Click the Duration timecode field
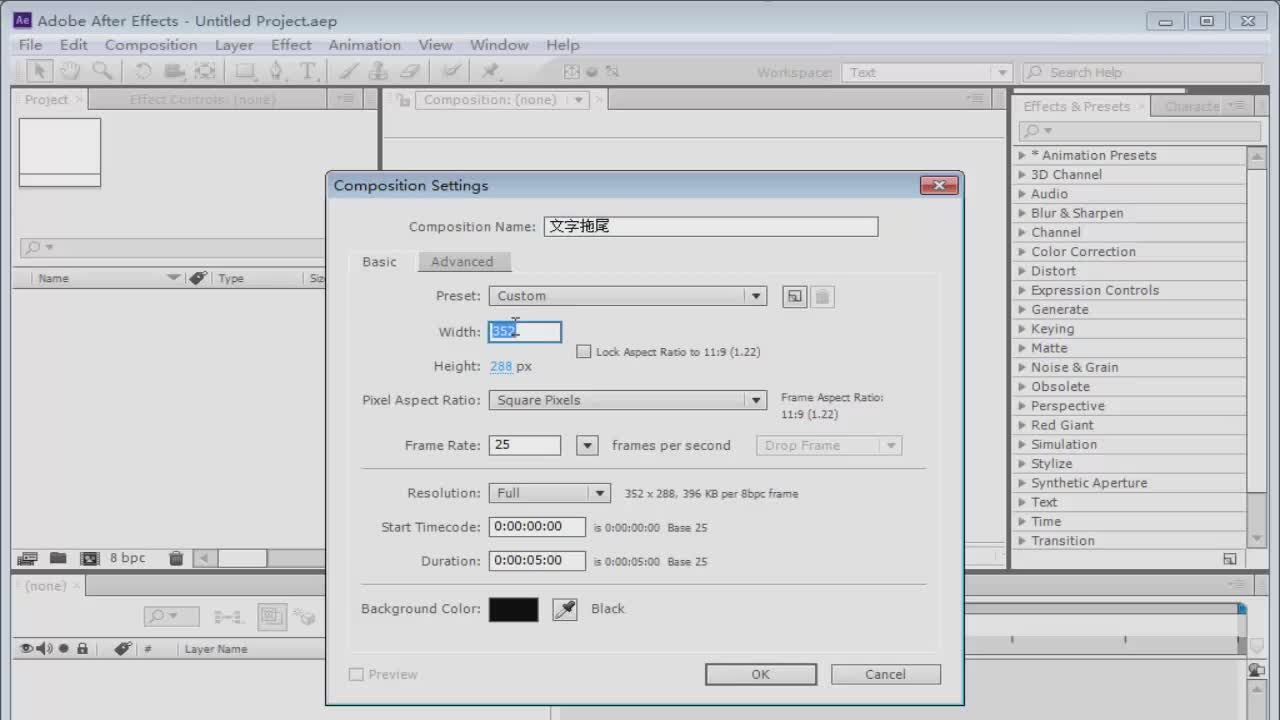Screen dimensions: 1280x720 (x=537, y=561)
